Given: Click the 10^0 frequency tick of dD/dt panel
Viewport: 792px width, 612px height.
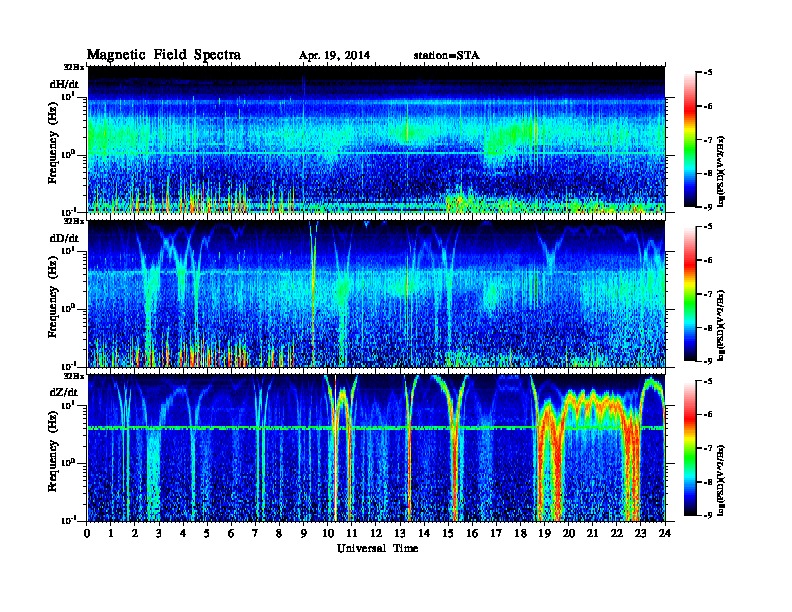Looking at the screenshot, I should coord(68,308).
